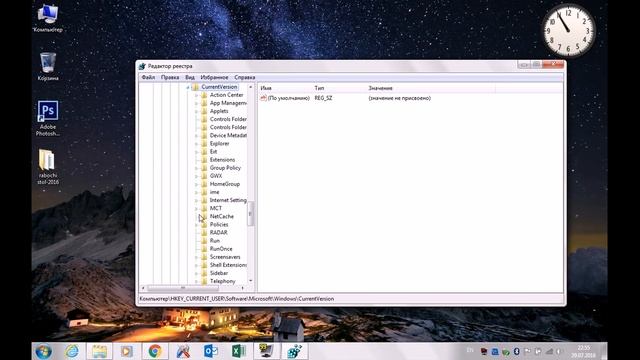Open the Computer desktop icon

point(48,18)
